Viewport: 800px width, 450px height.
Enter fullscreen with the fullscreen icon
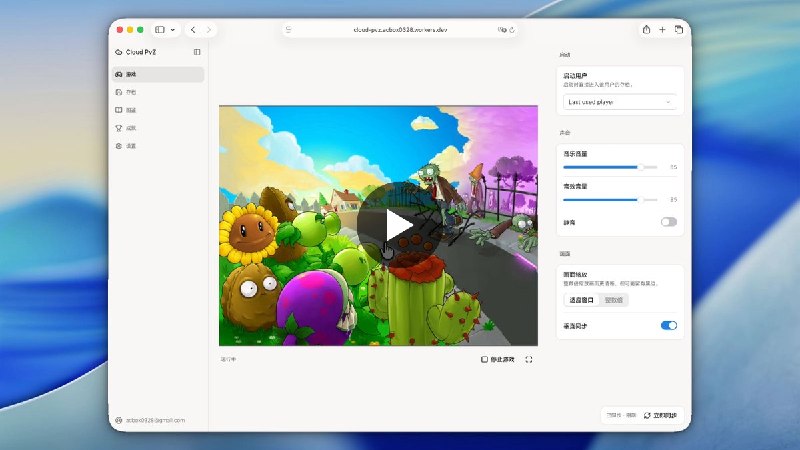click(529, 360)
